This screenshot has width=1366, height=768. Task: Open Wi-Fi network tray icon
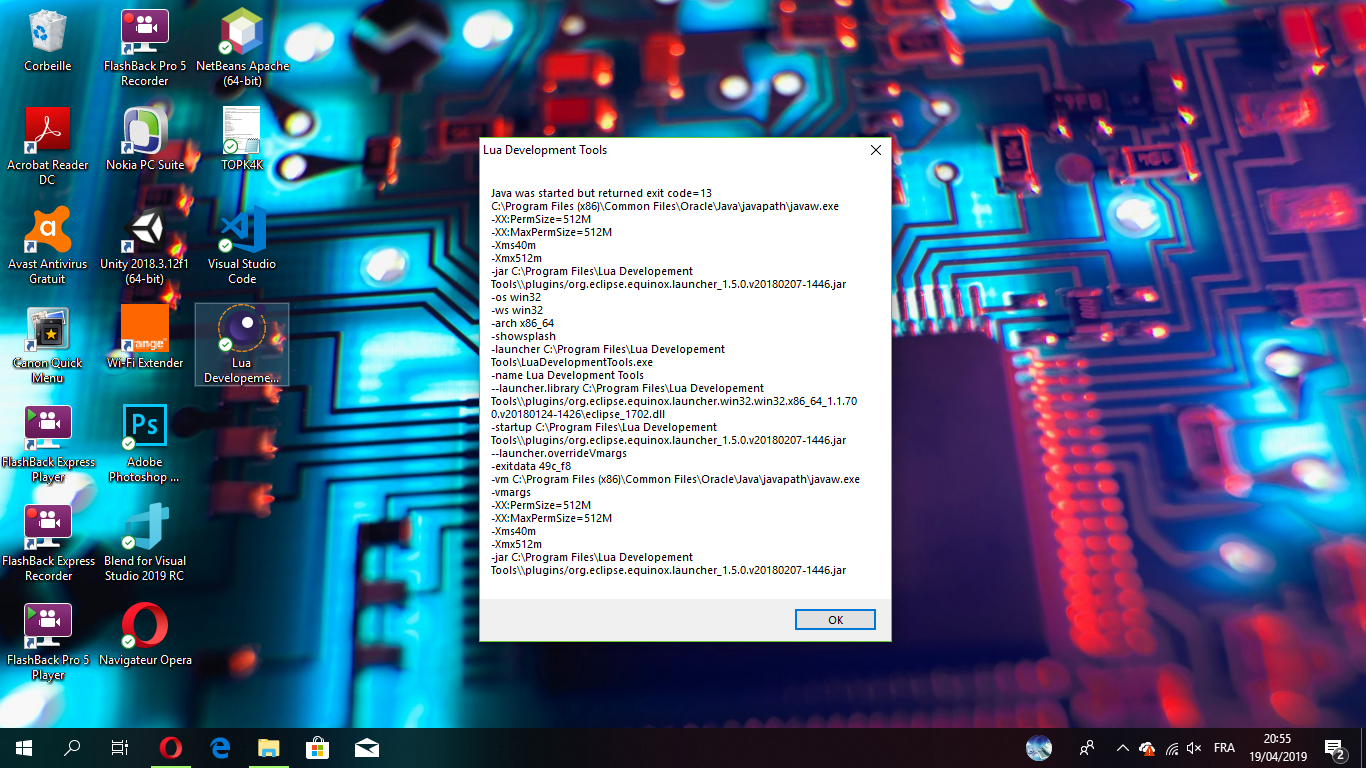[1171, 748]
